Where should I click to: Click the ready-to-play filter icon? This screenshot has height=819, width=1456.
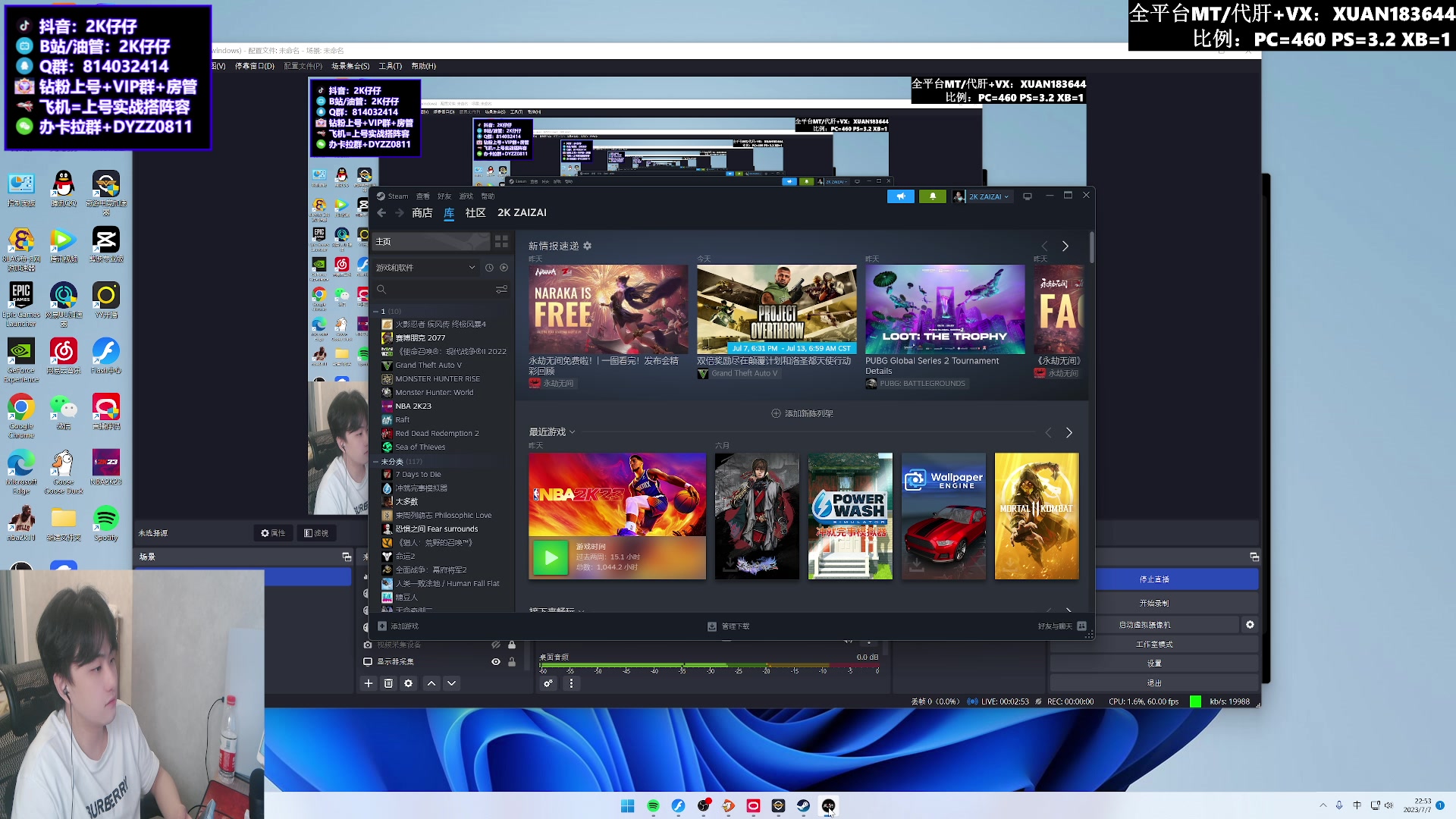tap(504, 268)
